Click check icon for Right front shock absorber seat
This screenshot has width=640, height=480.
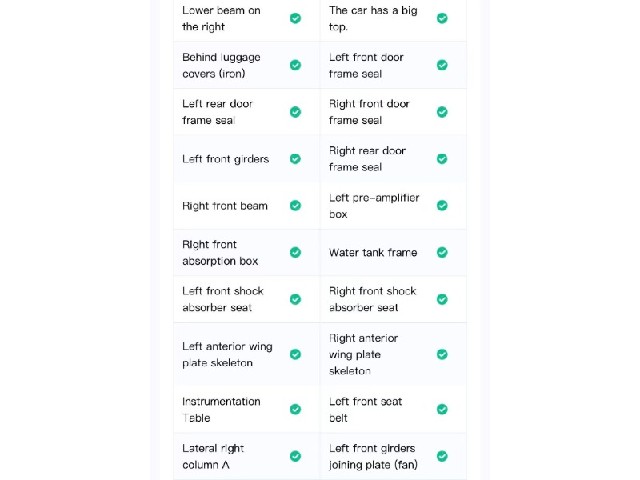pyautogui.click(x=442, y=300)
